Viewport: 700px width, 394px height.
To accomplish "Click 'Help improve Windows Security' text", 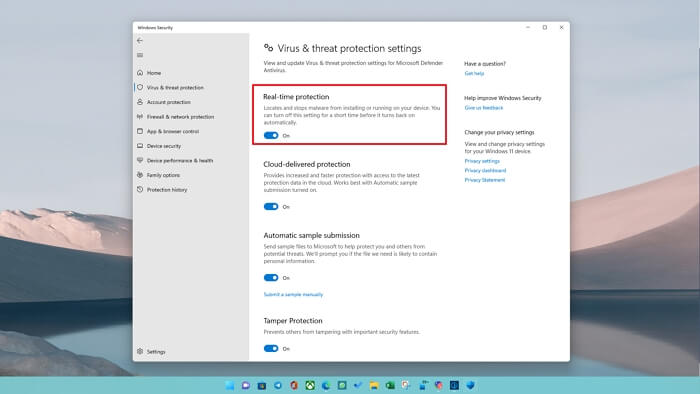I will [503, 98].
